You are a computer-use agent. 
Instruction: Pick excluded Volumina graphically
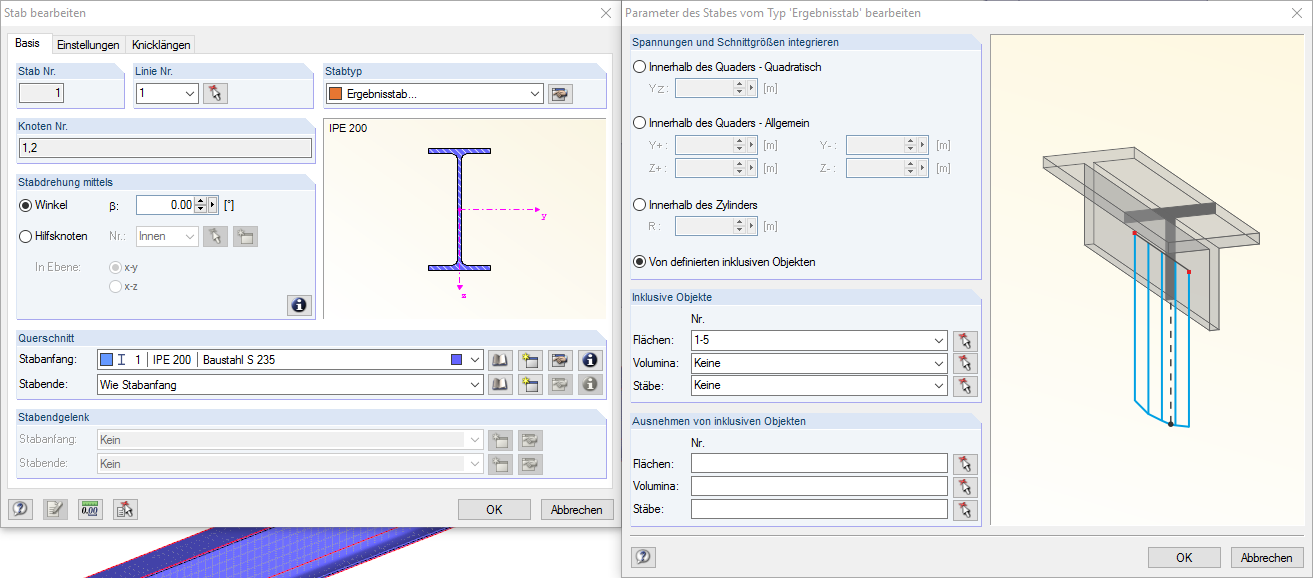(965, 487)
